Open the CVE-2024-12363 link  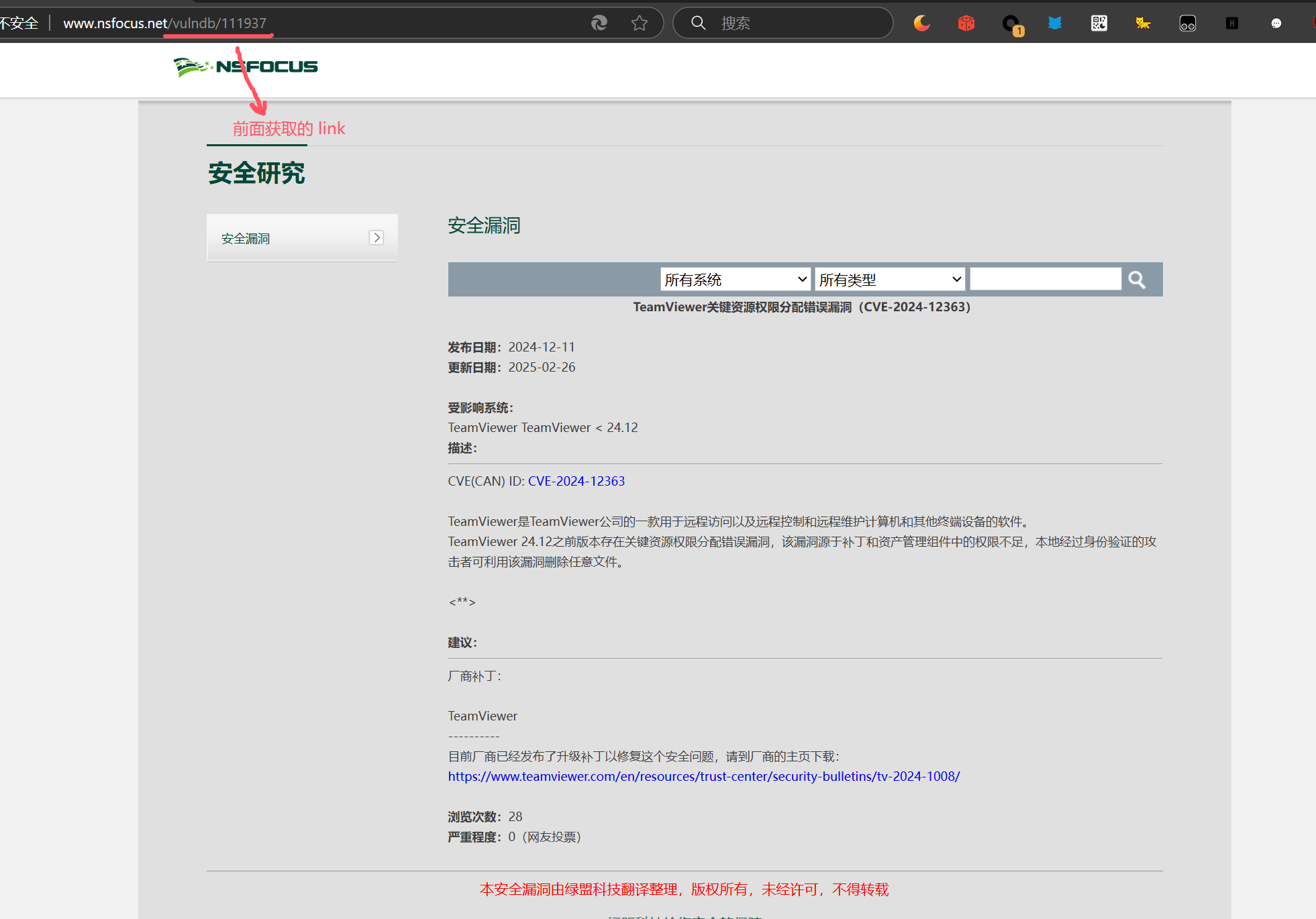pos(576,481)
